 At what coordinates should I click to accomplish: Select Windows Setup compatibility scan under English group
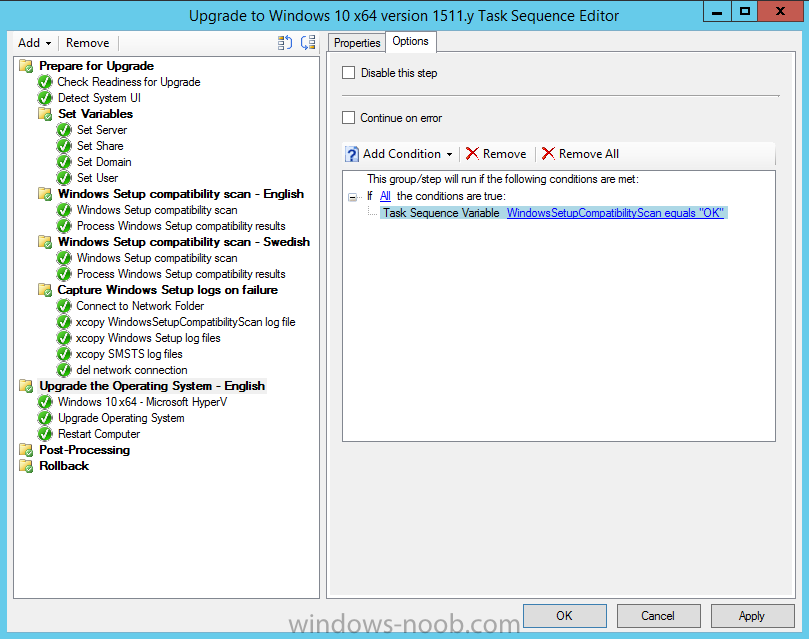(x=157, y=210)
